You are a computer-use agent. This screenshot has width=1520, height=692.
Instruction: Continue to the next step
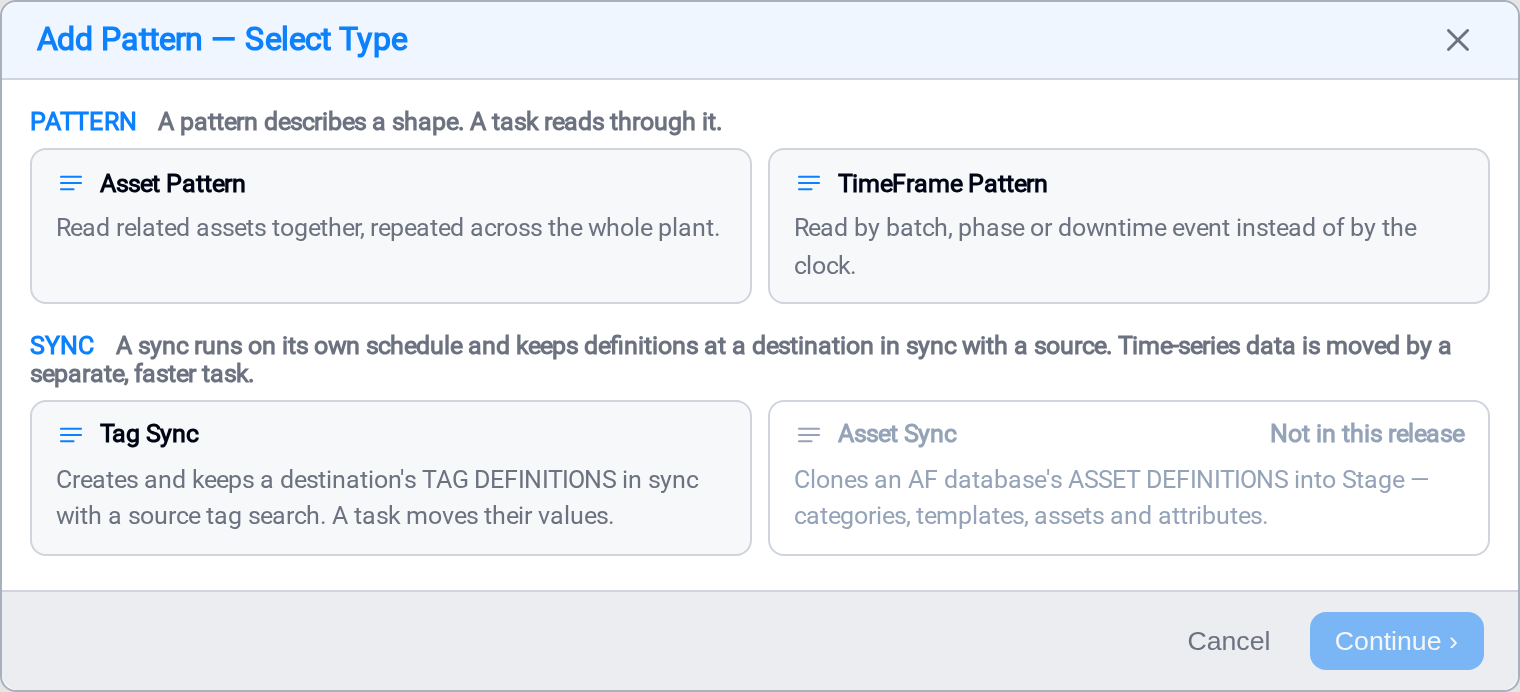[1397, 641]
